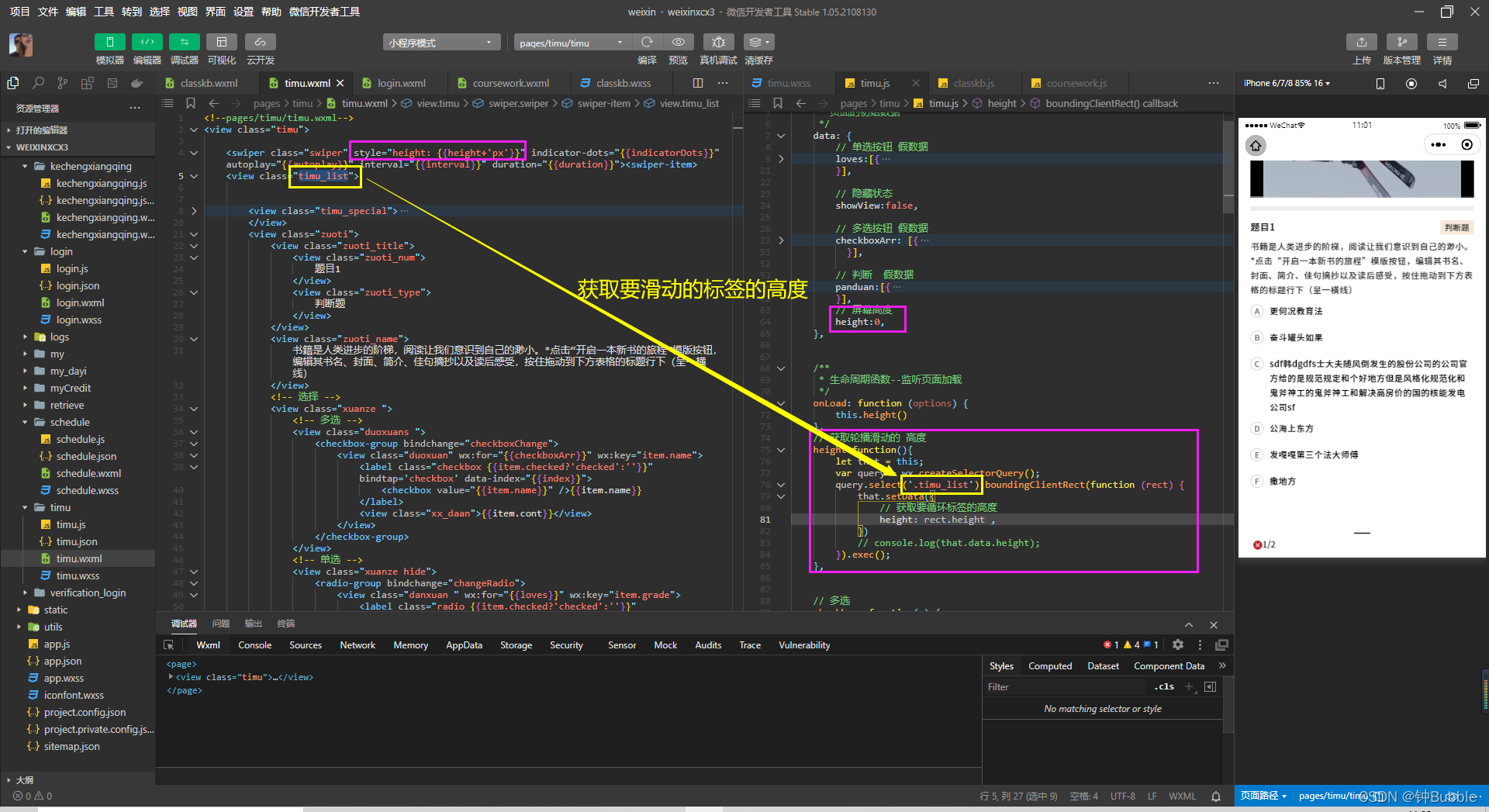The image size is (1489, 812).
Task: Expand the 大纲 outline section
Action: [x=78, y=780]
